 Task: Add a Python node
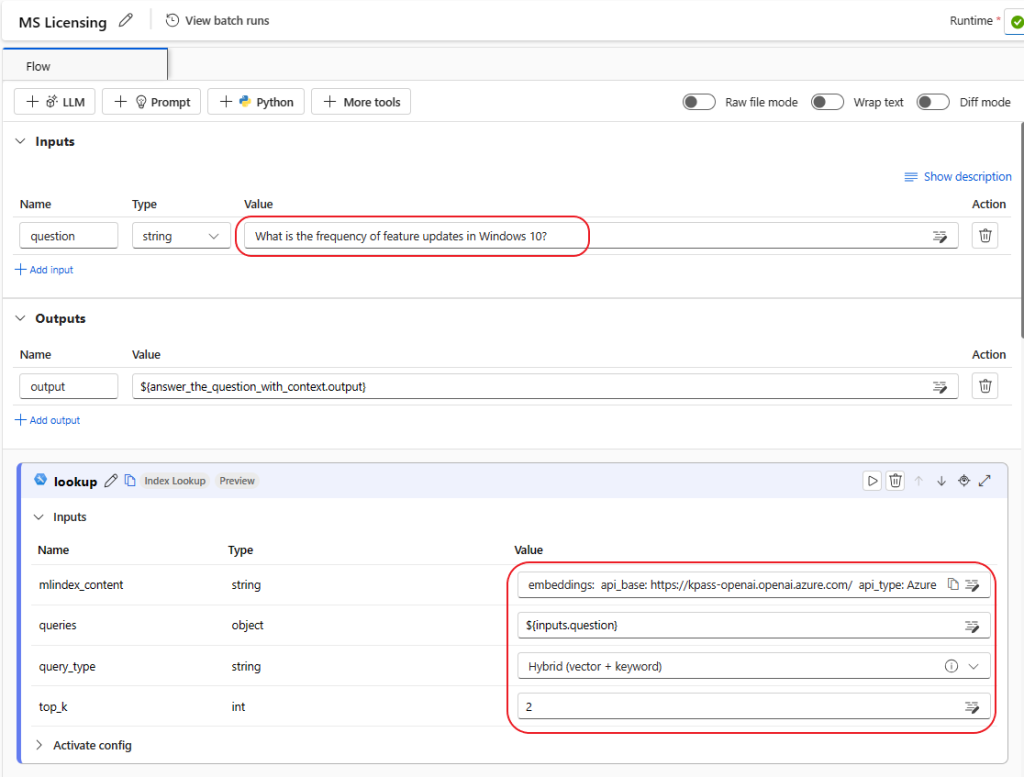[256, 102]
